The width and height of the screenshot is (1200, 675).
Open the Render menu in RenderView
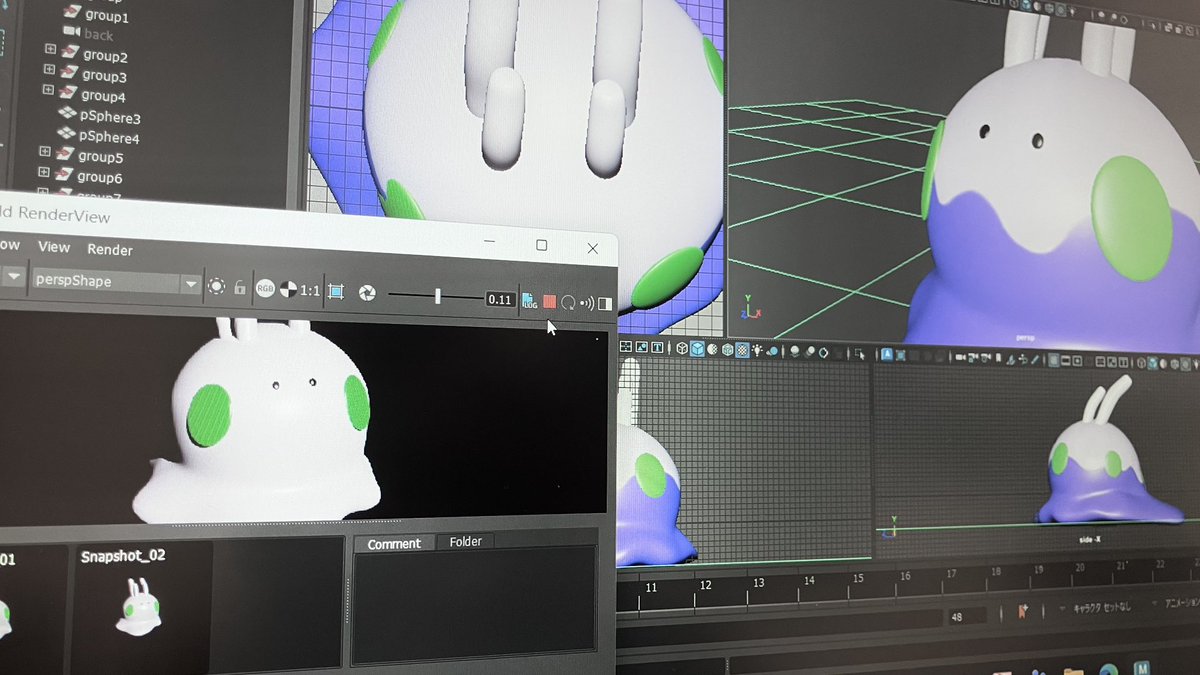[x=110, y=250]
